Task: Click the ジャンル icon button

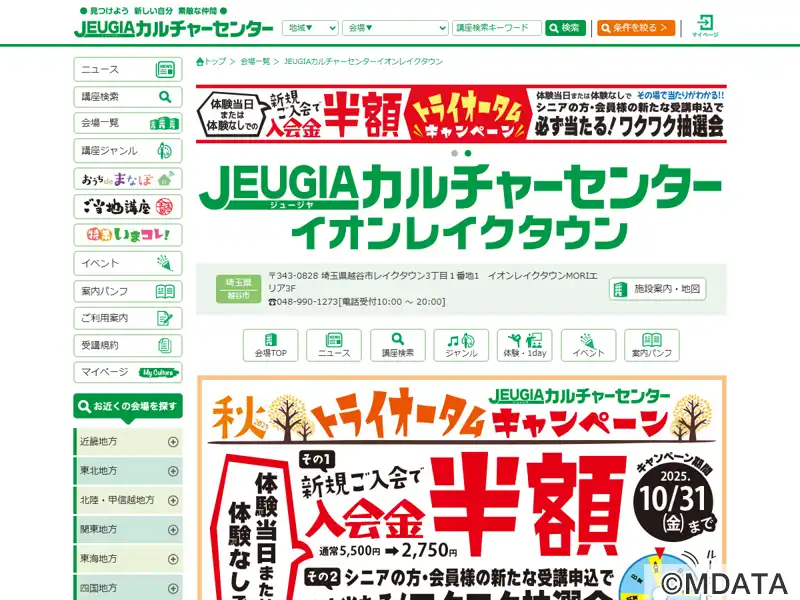Action: pyautogui.click(x=461, y=345)
